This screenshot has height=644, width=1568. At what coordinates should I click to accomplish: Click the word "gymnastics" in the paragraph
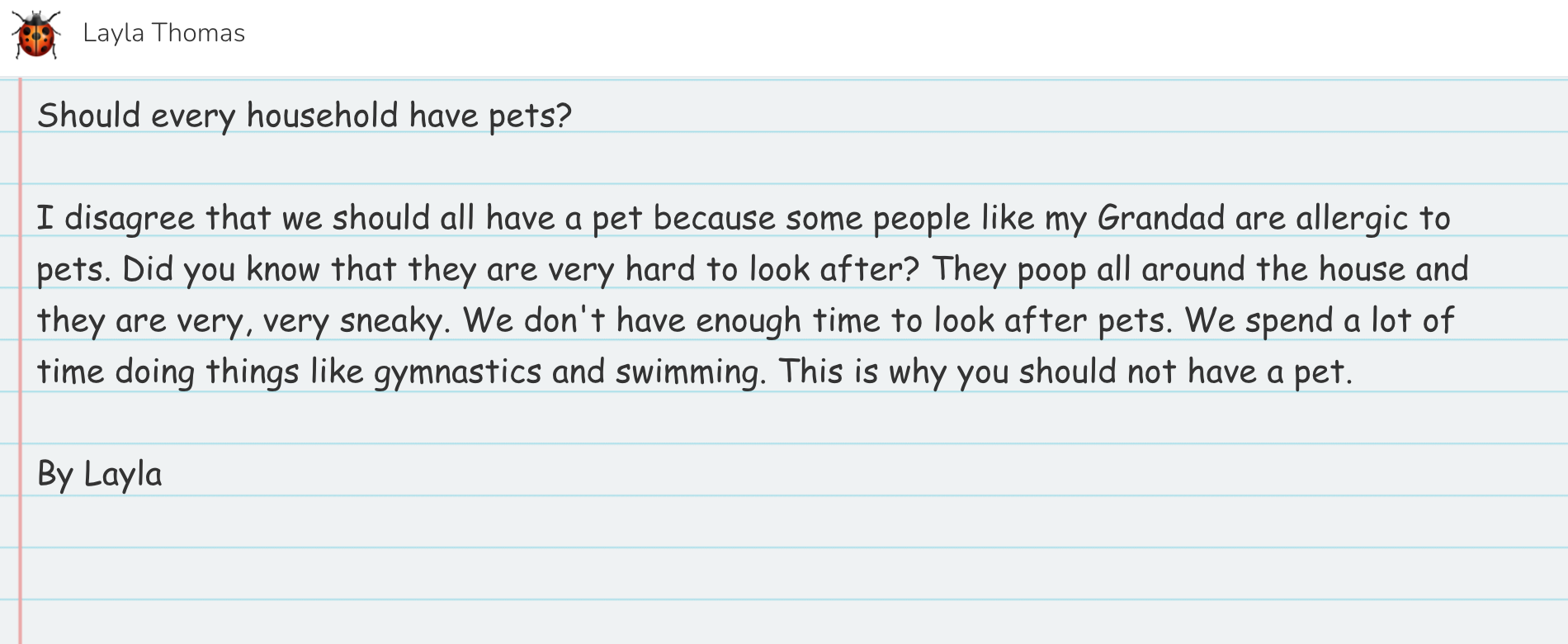(457, 372)
